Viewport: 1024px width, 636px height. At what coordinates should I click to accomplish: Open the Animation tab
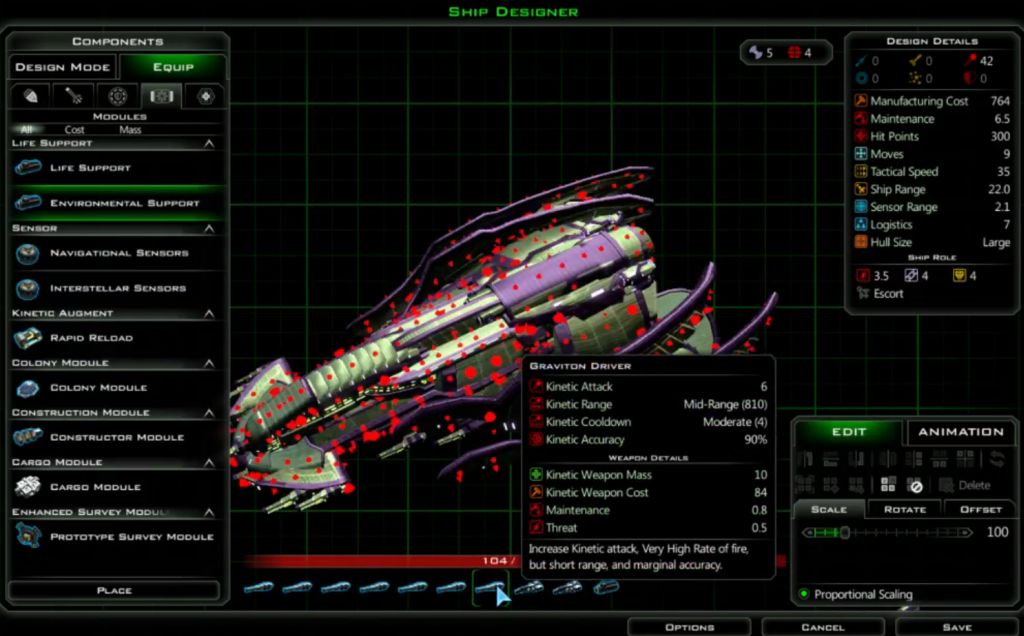(x=960, y=432)
